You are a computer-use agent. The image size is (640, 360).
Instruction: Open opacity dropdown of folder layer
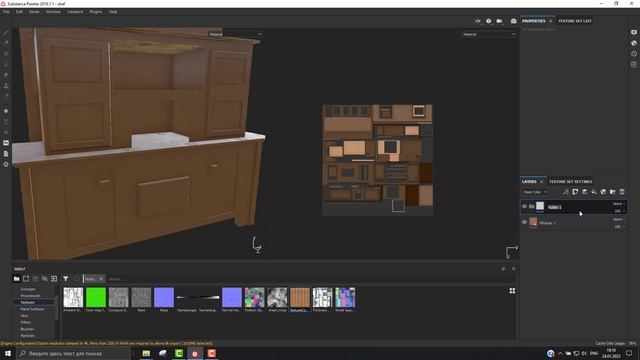[x=620, y=211]
